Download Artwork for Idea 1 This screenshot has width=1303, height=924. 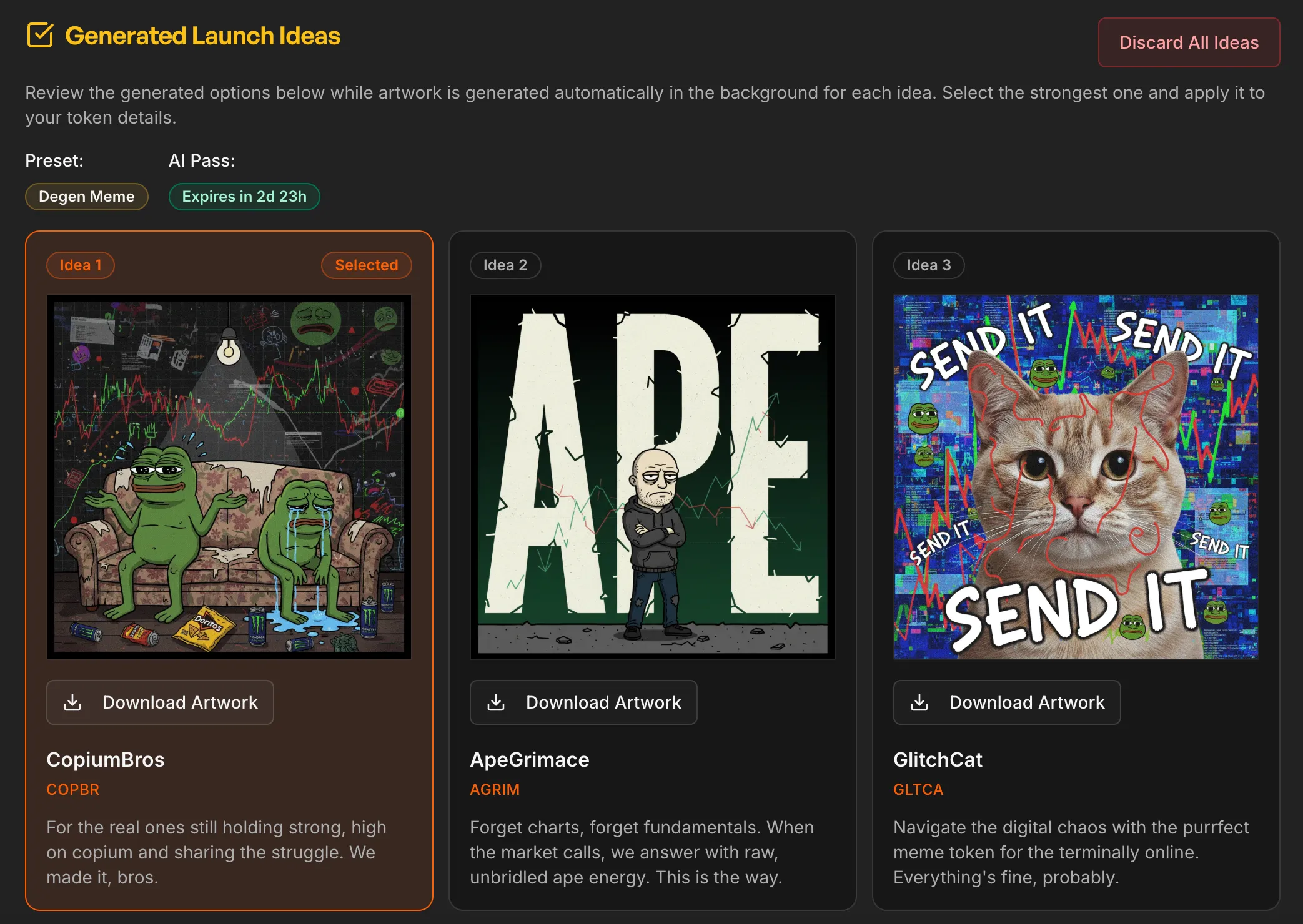(x=160, y=702)
